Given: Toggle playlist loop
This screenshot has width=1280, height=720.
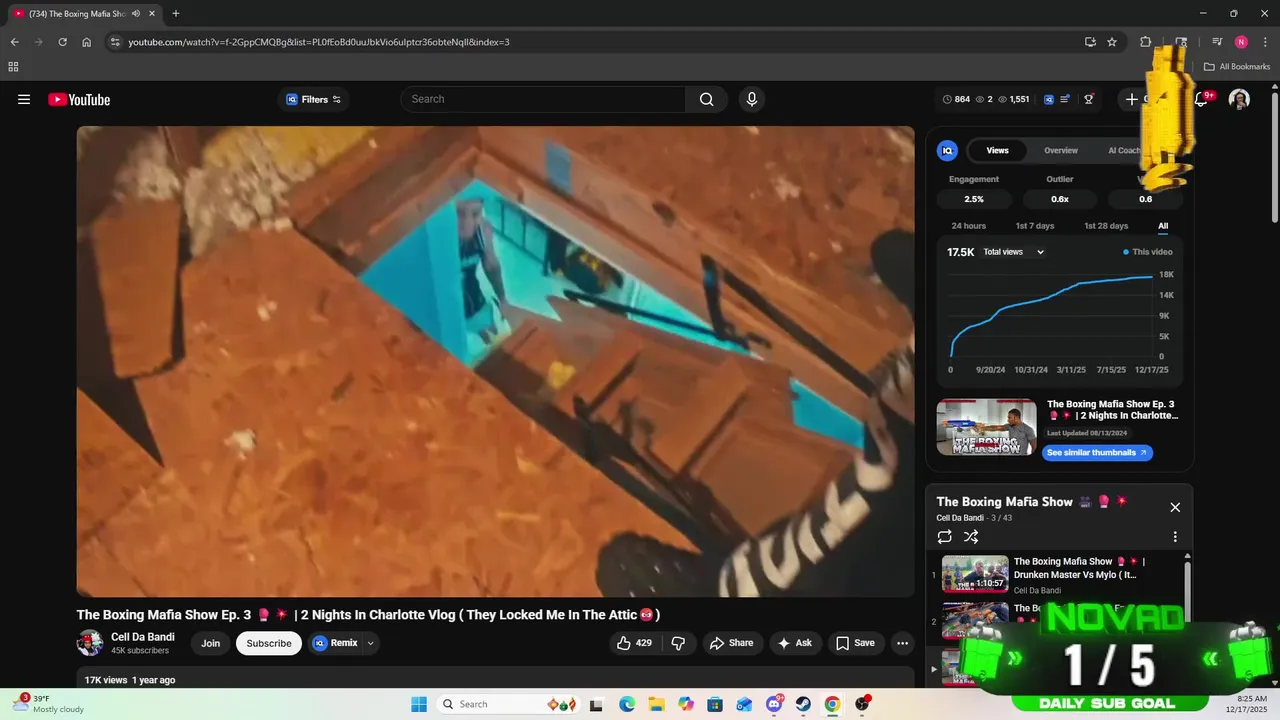Looking at the screenshot, I should pyautogui.click(x=945, y=537).
